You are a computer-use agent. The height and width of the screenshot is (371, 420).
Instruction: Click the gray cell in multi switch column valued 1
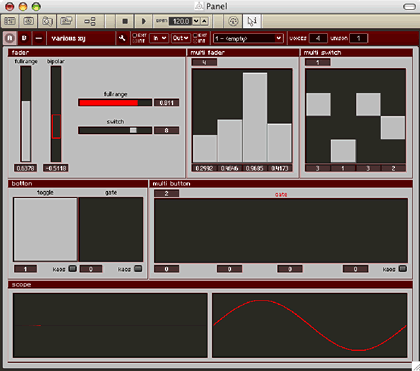coord(343,151)
